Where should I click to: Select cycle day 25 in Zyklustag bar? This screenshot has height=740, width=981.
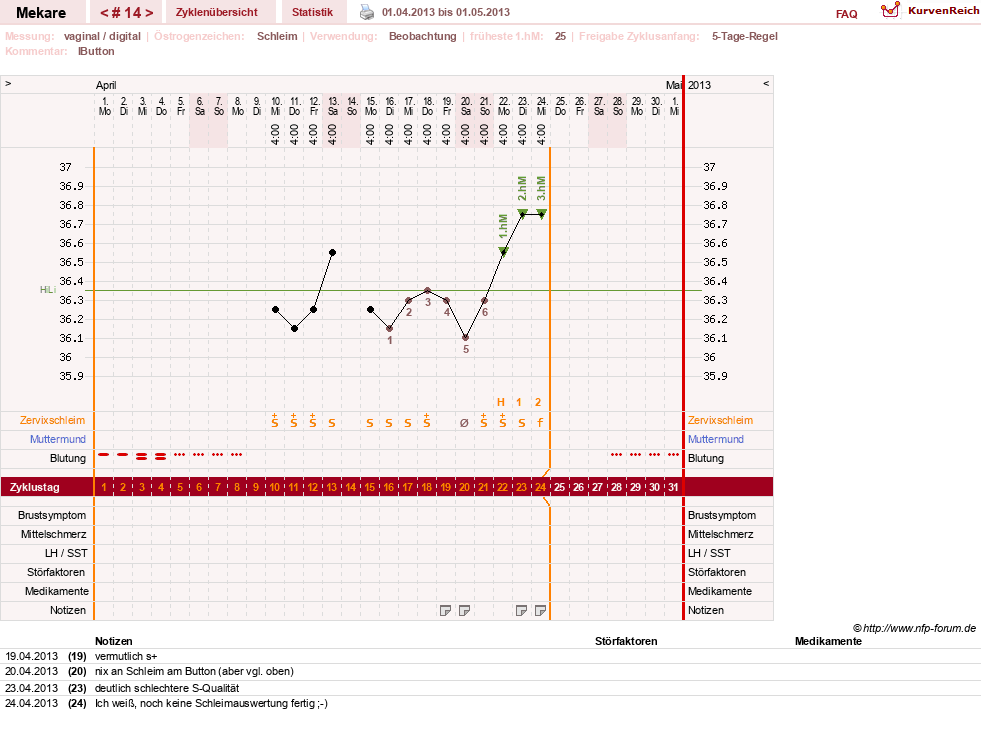[x=559, y=487]
